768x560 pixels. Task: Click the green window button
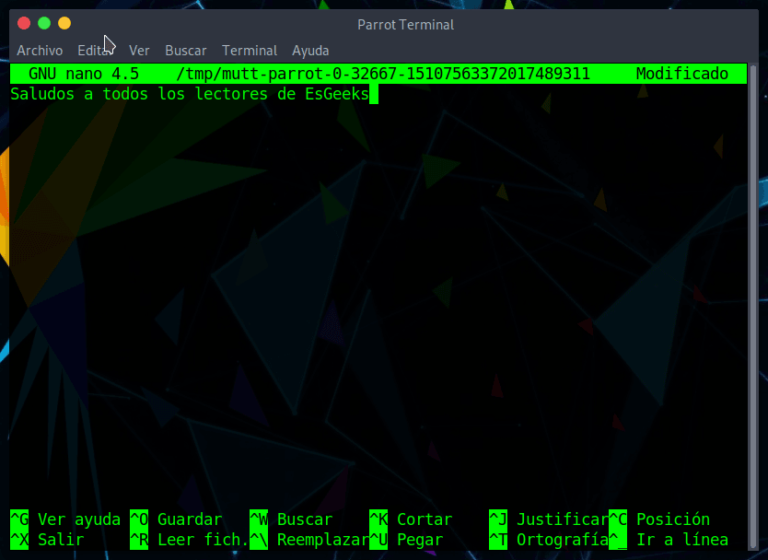[x=44, y=23]
